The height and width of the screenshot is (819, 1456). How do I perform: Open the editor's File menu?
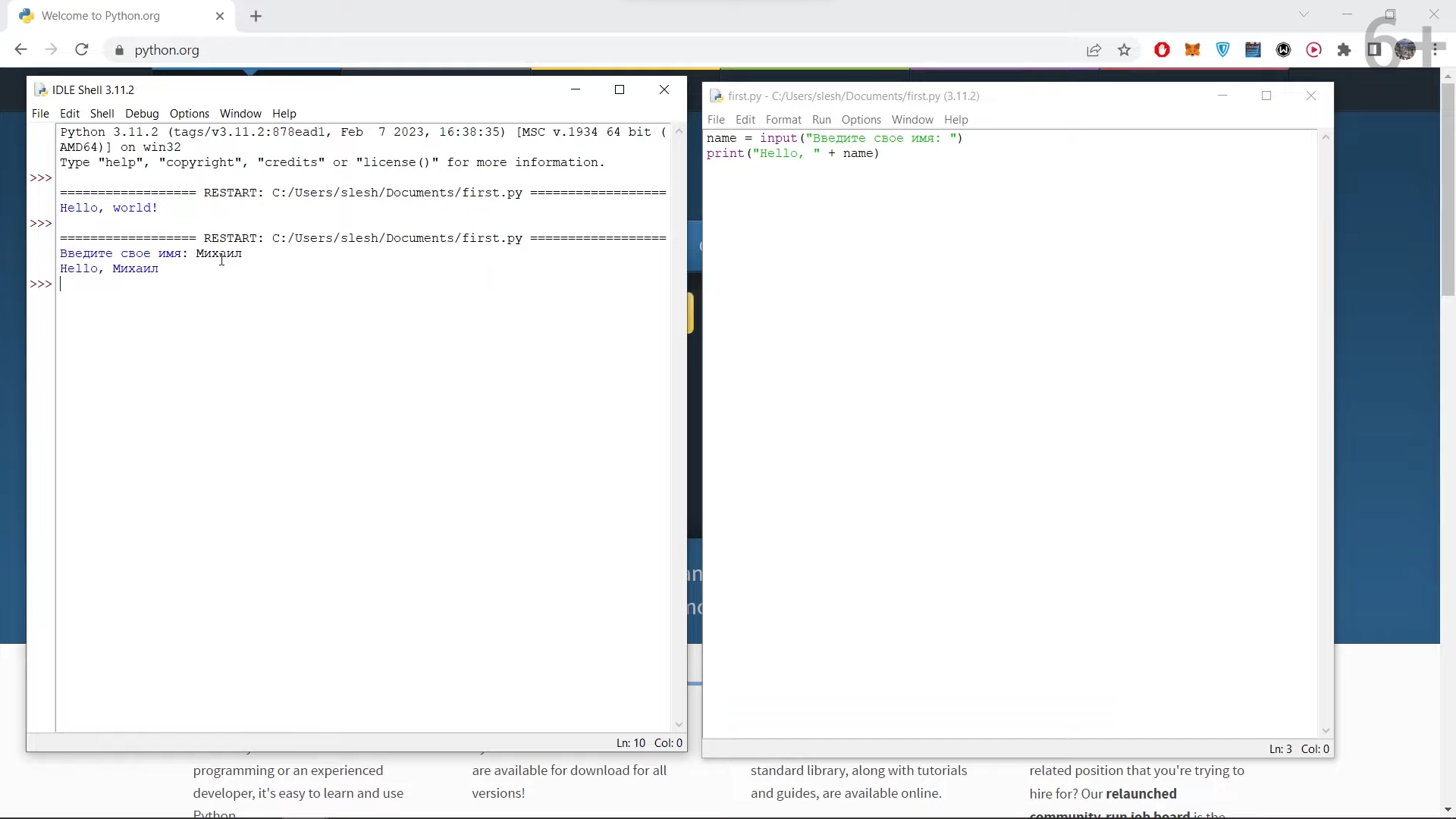(716, 120)
